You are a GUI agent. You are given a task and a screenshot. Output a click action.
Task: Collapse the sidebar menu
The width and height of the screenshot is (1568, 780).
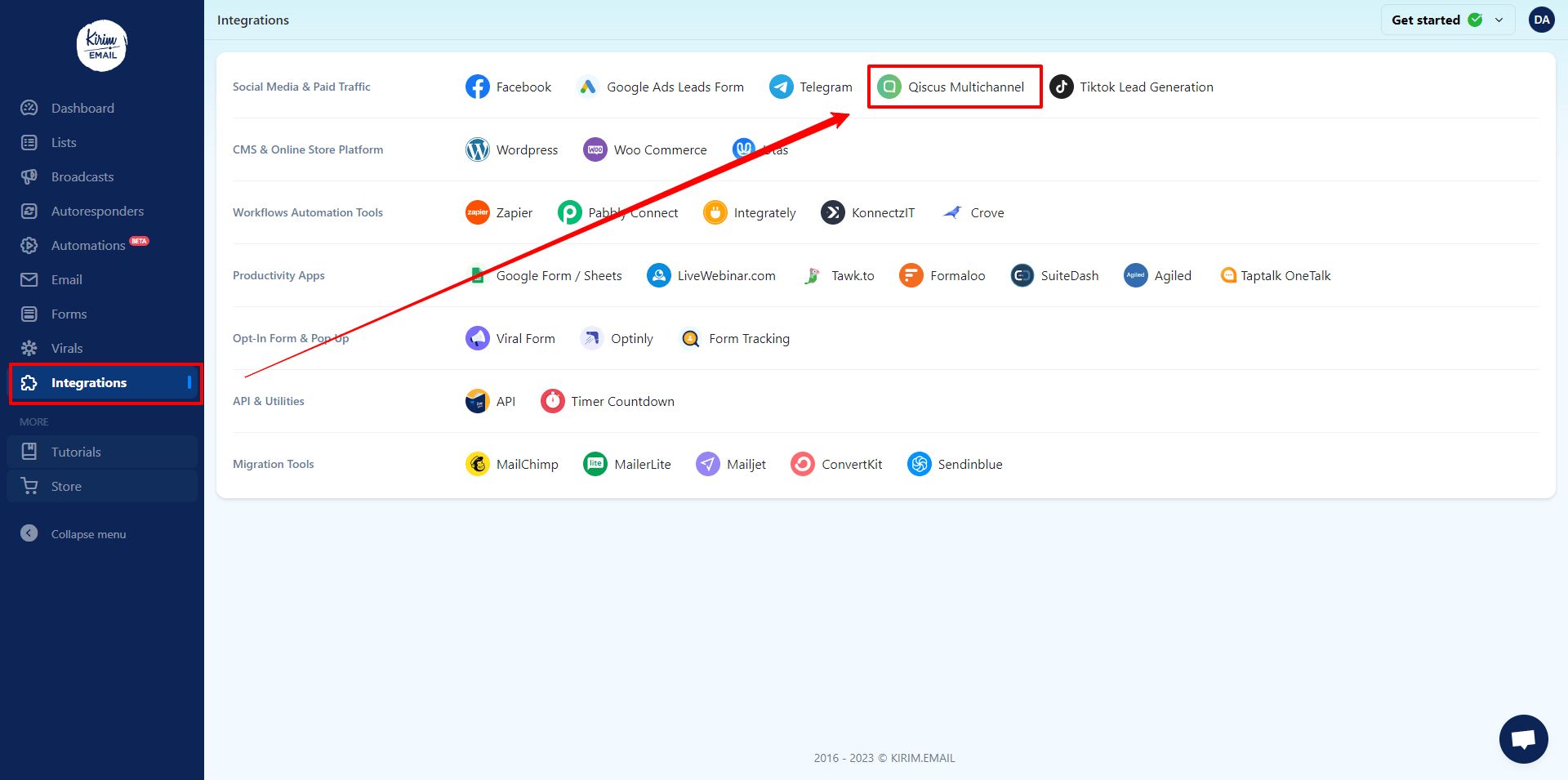pos(73,533)
